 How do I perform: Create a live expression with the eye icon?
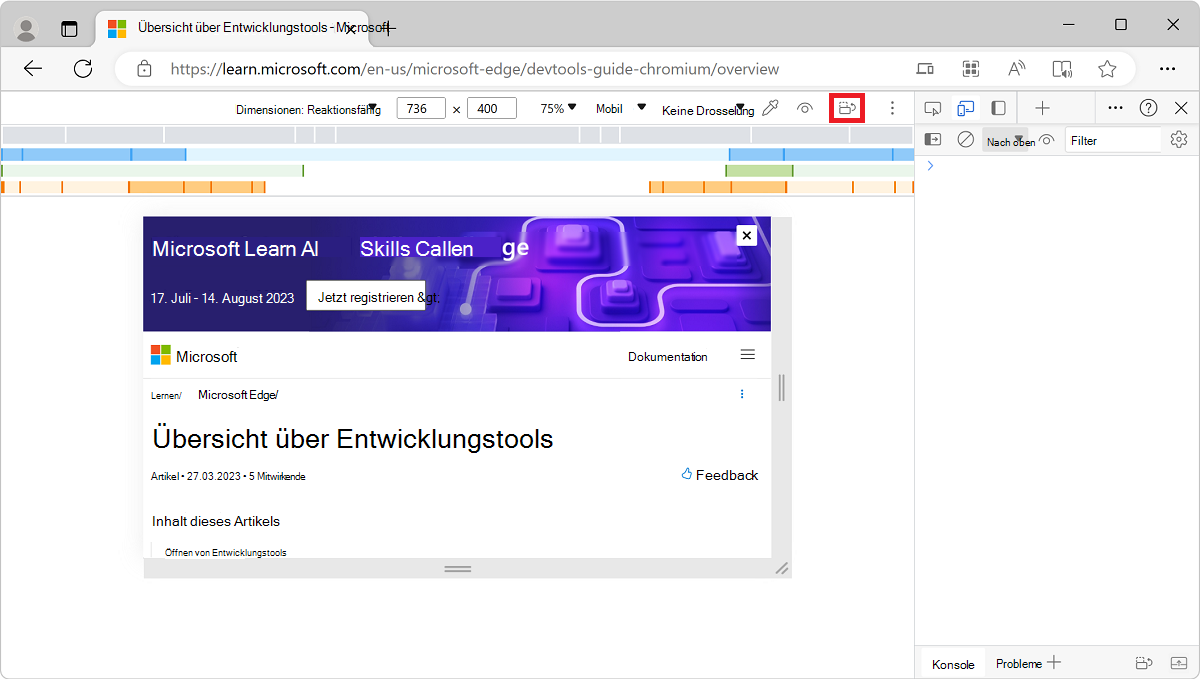pos(1046,139)
